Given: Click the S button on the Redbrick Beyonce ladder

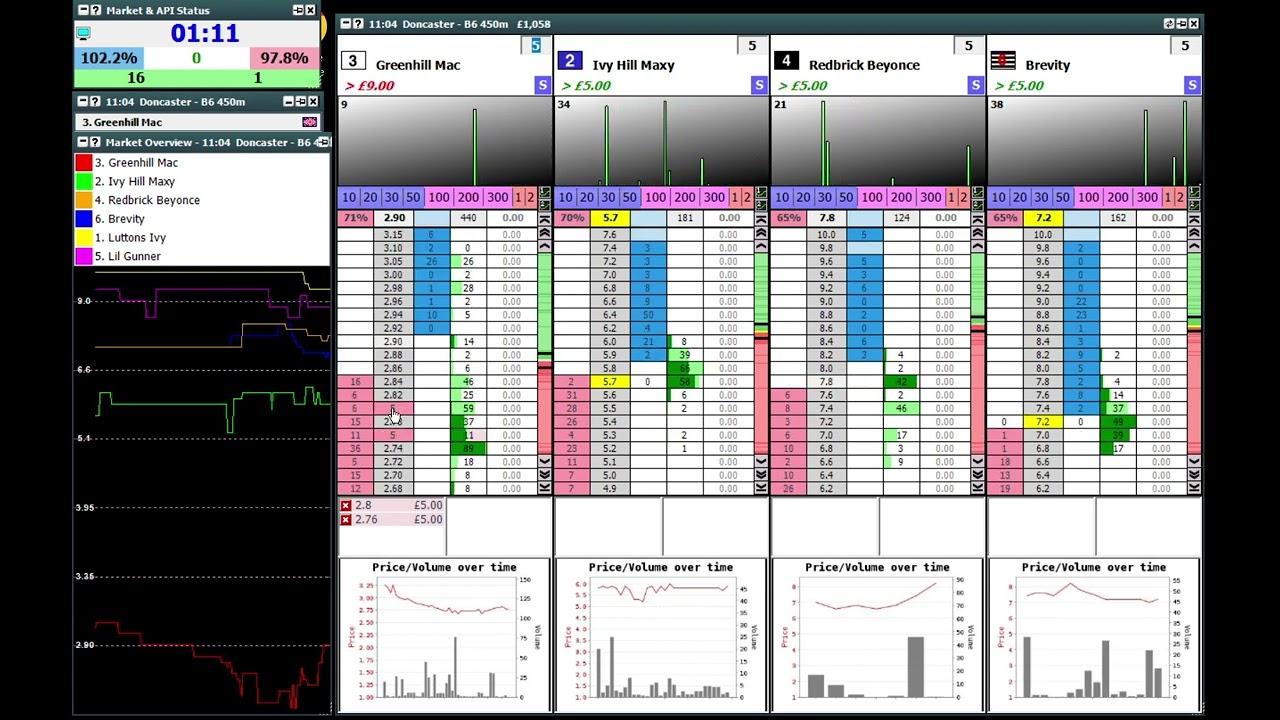Looking at the screenshot, I should (x=975, y=85).
